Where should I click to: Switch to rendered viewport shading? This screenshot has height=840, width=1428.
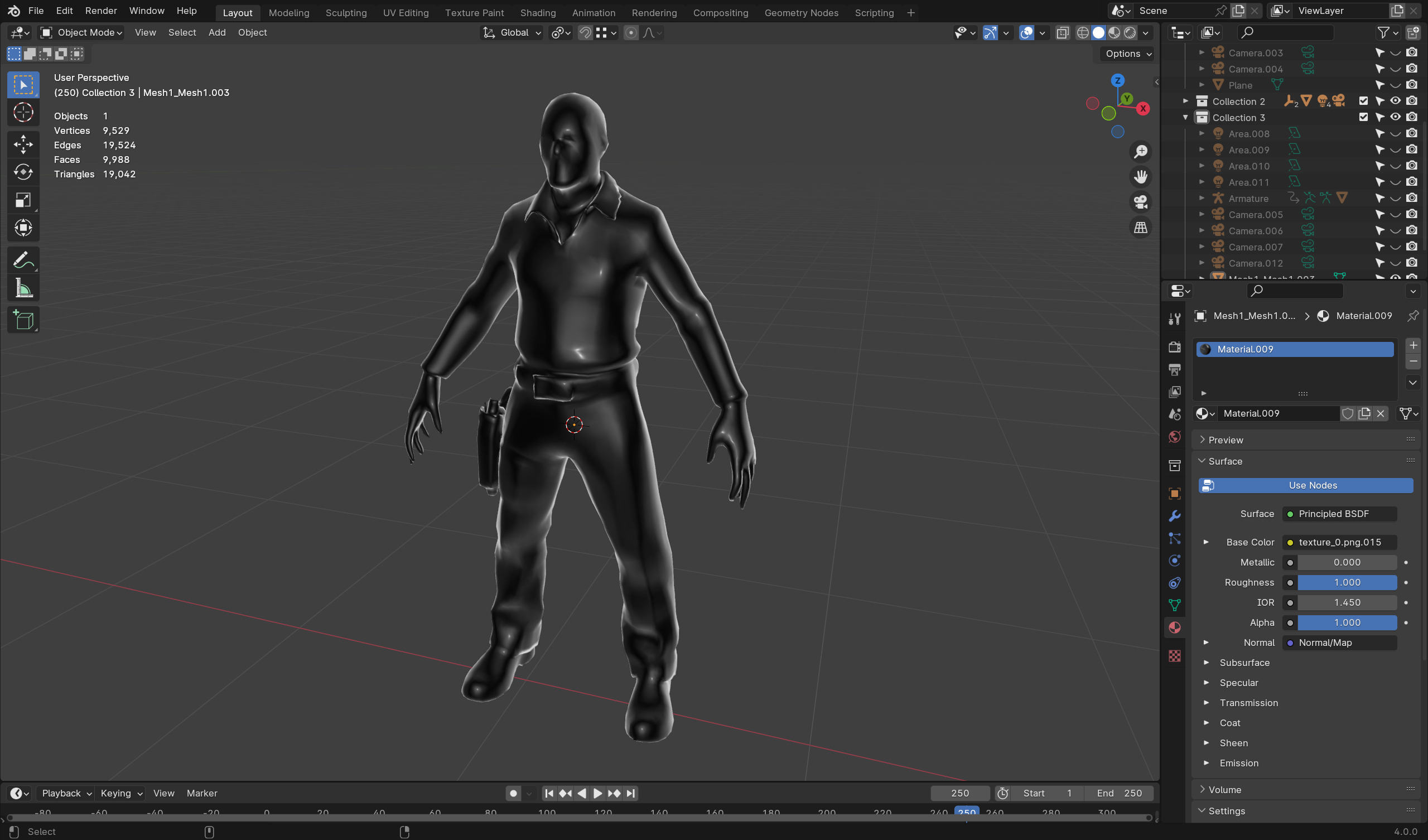[x=1130, y=33]
